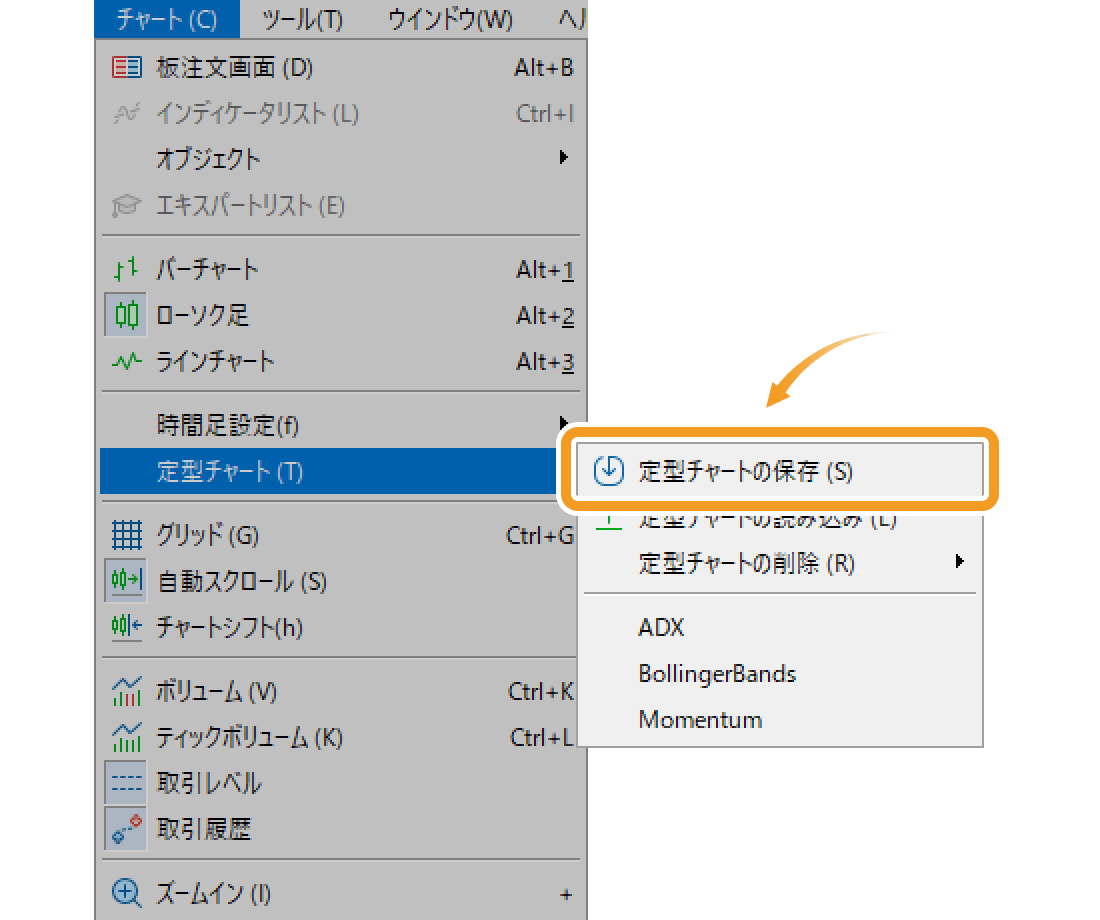This screenshot has height=920, width=1100.
Task: Click the Ctrl+I shortcut text
Action: [x=545, y=113]
